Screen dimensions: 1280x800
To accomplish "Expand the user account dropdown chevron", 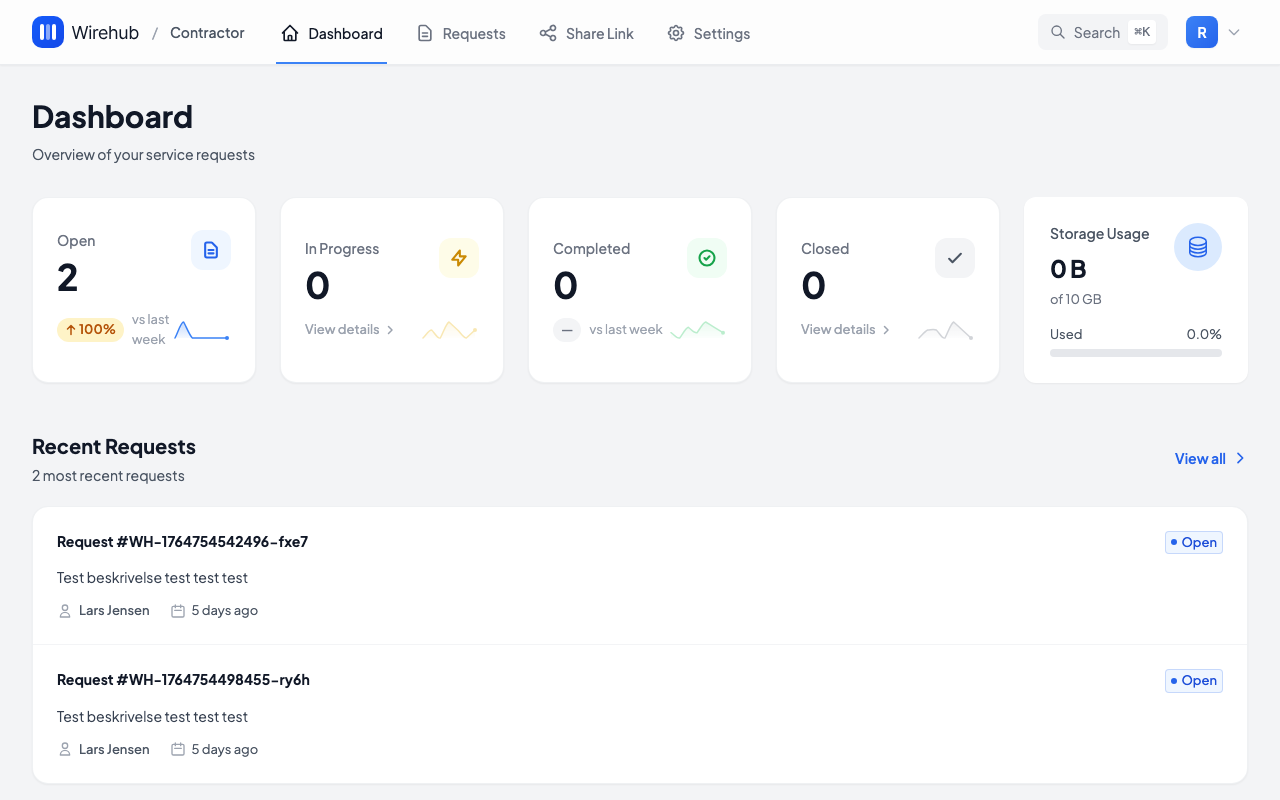I will point(1234,32).
